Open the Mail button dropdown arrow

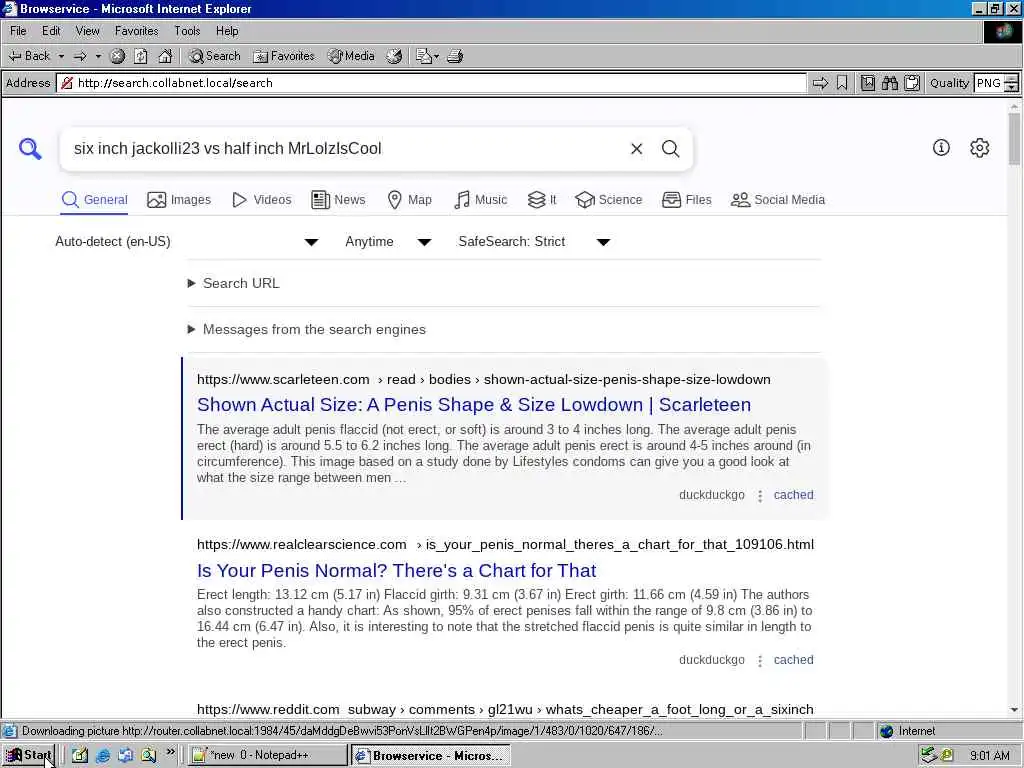point(436,56)
